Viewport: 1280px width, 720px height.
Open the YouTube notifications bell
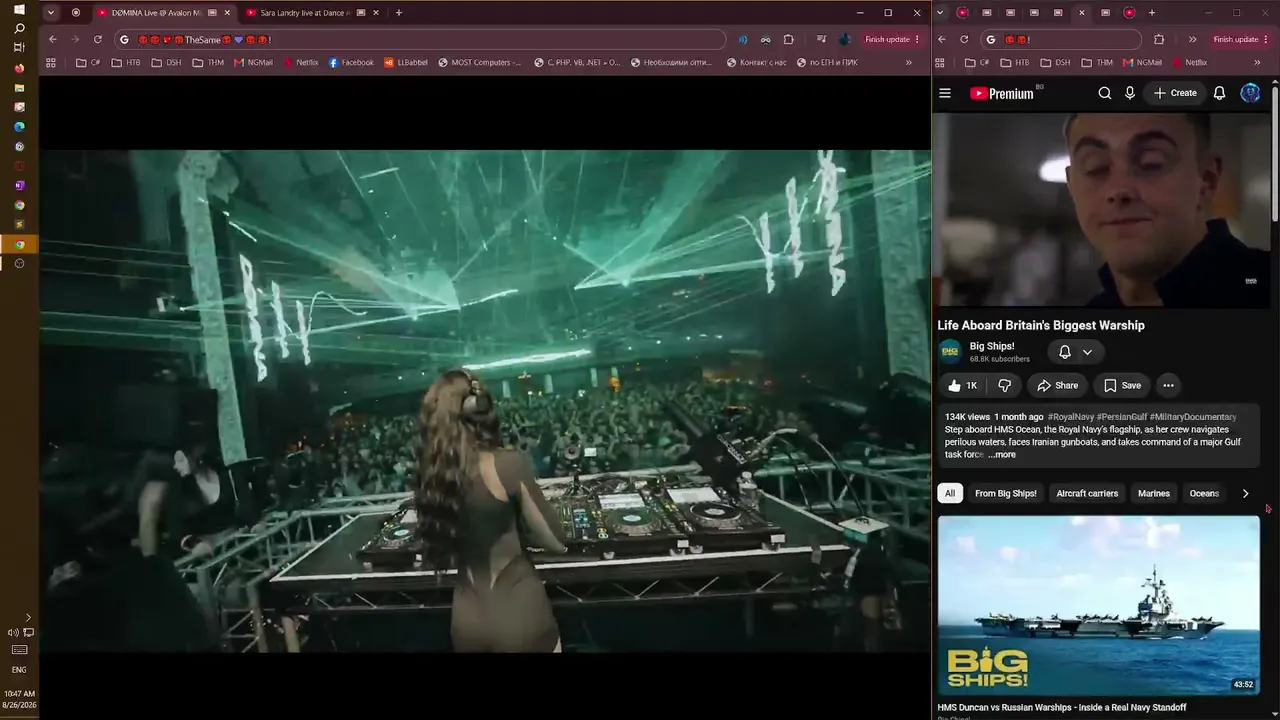[x=1219, y=93]
